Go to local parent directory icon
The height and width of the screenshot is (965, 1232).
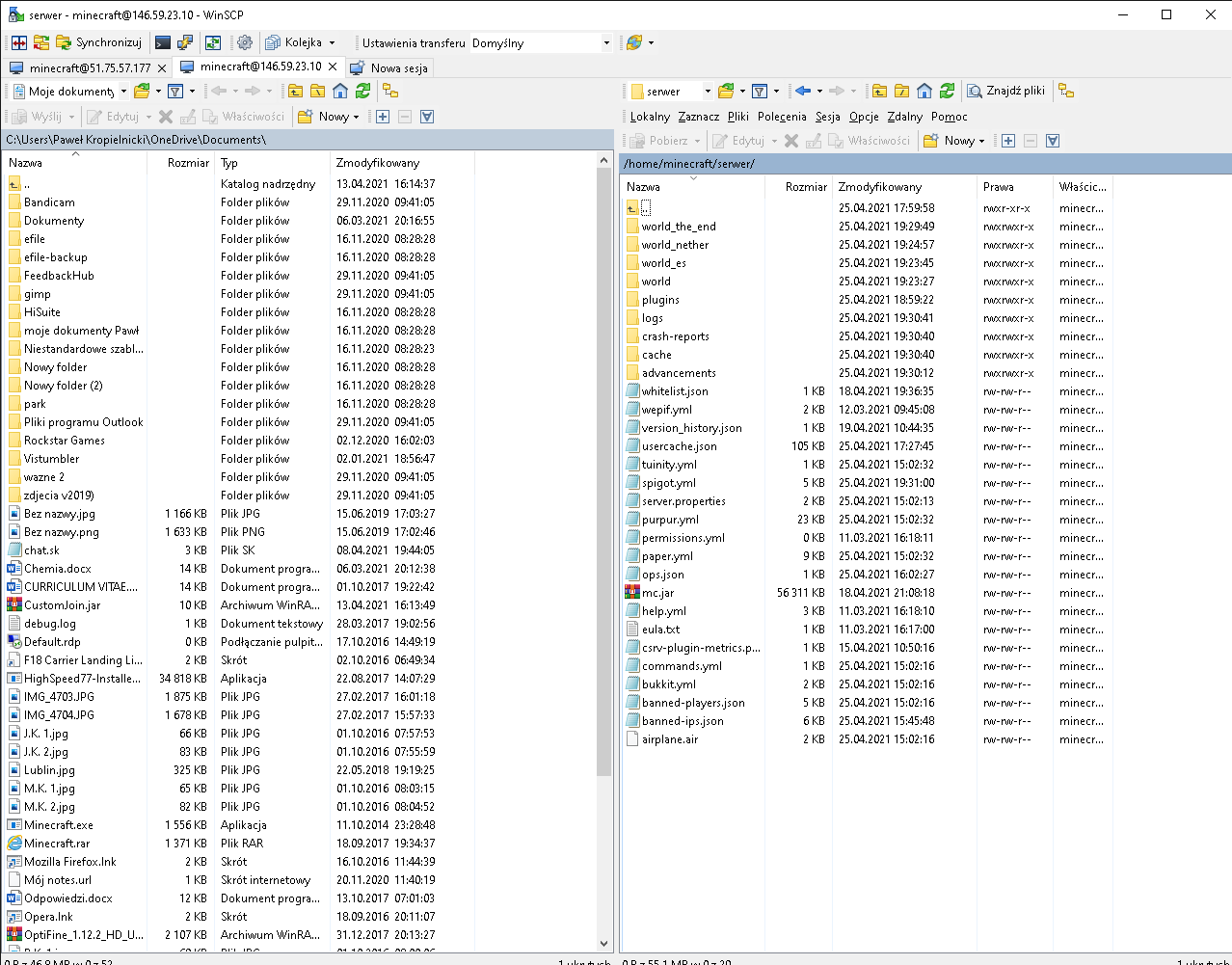point(295,91)
